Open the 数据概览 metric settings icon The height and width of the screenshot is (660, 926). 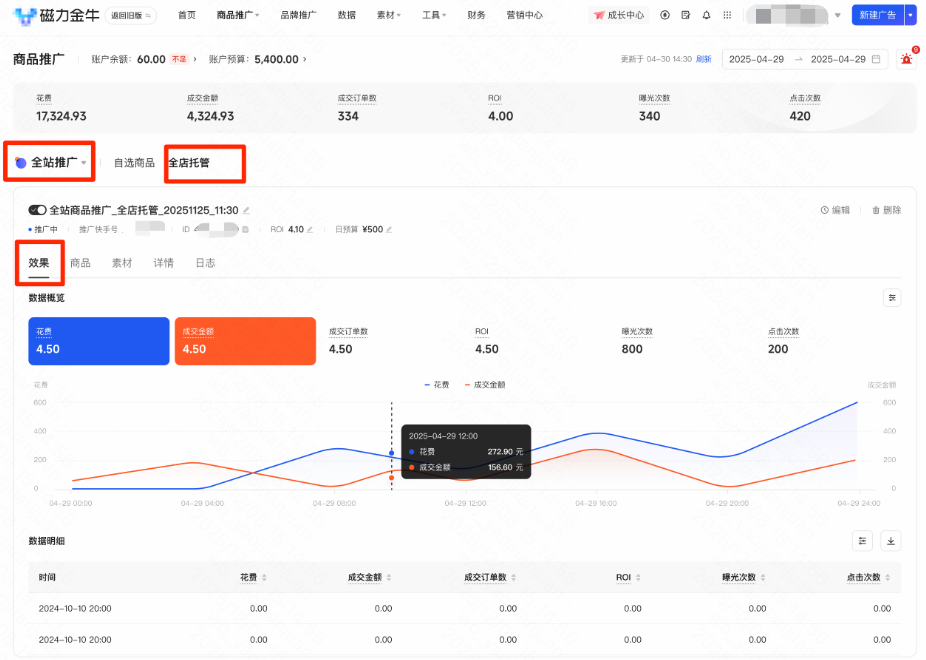point(892,298)
